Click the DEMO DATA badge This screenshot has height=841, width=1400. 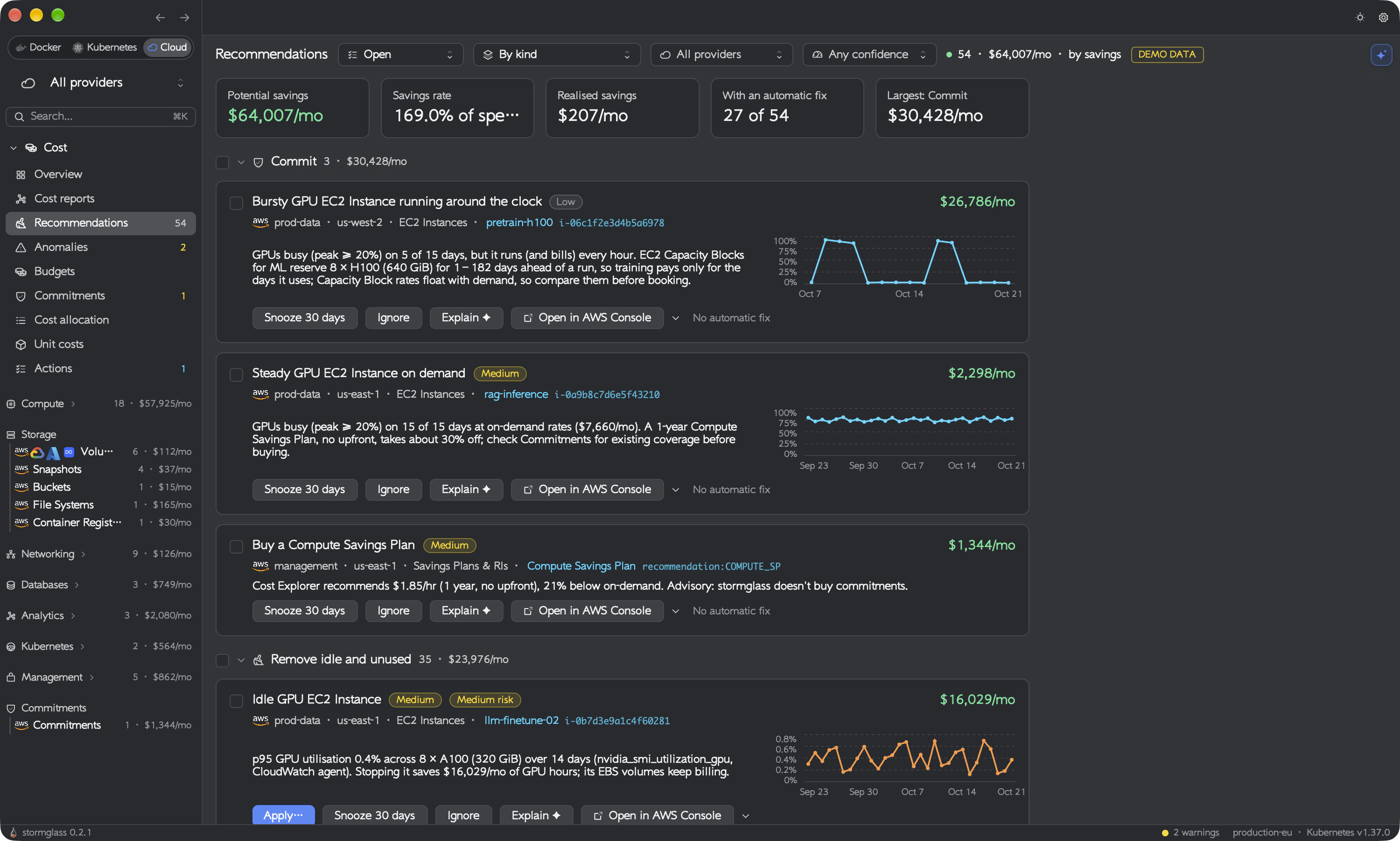point(1167,55)
